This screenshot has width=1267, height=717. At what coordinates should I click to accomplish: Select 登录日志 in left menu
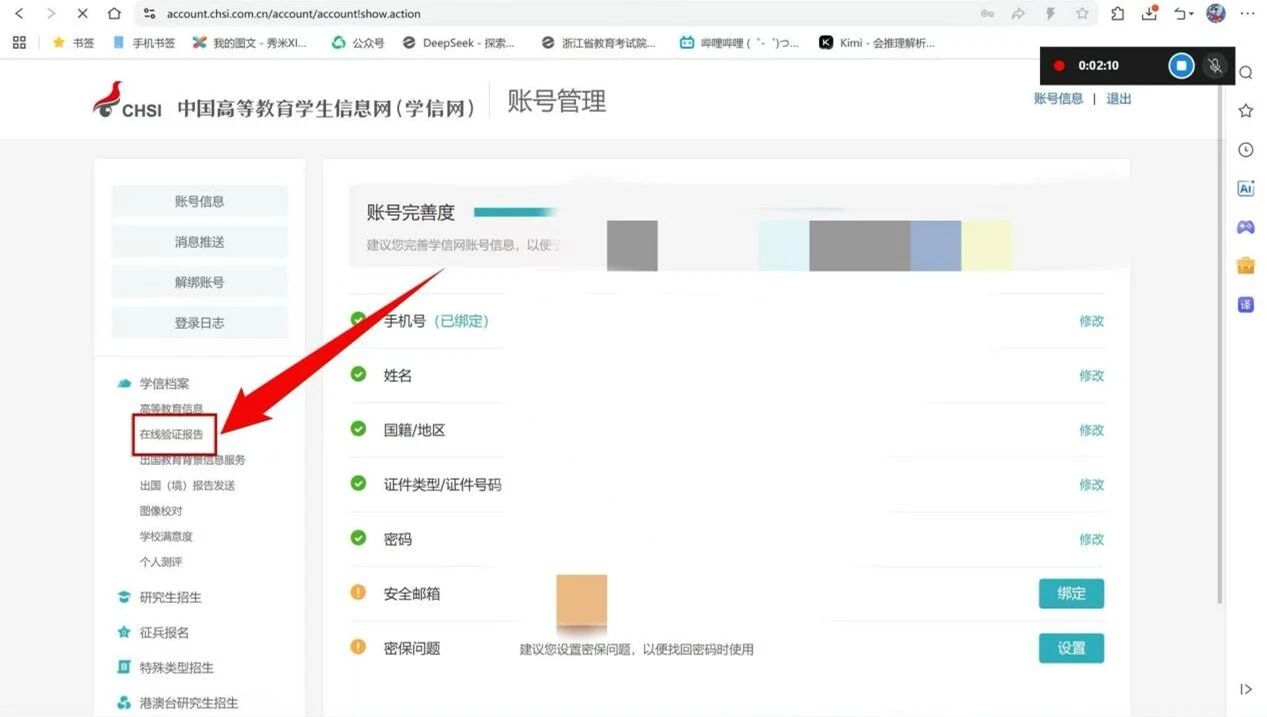click(199, 323)
